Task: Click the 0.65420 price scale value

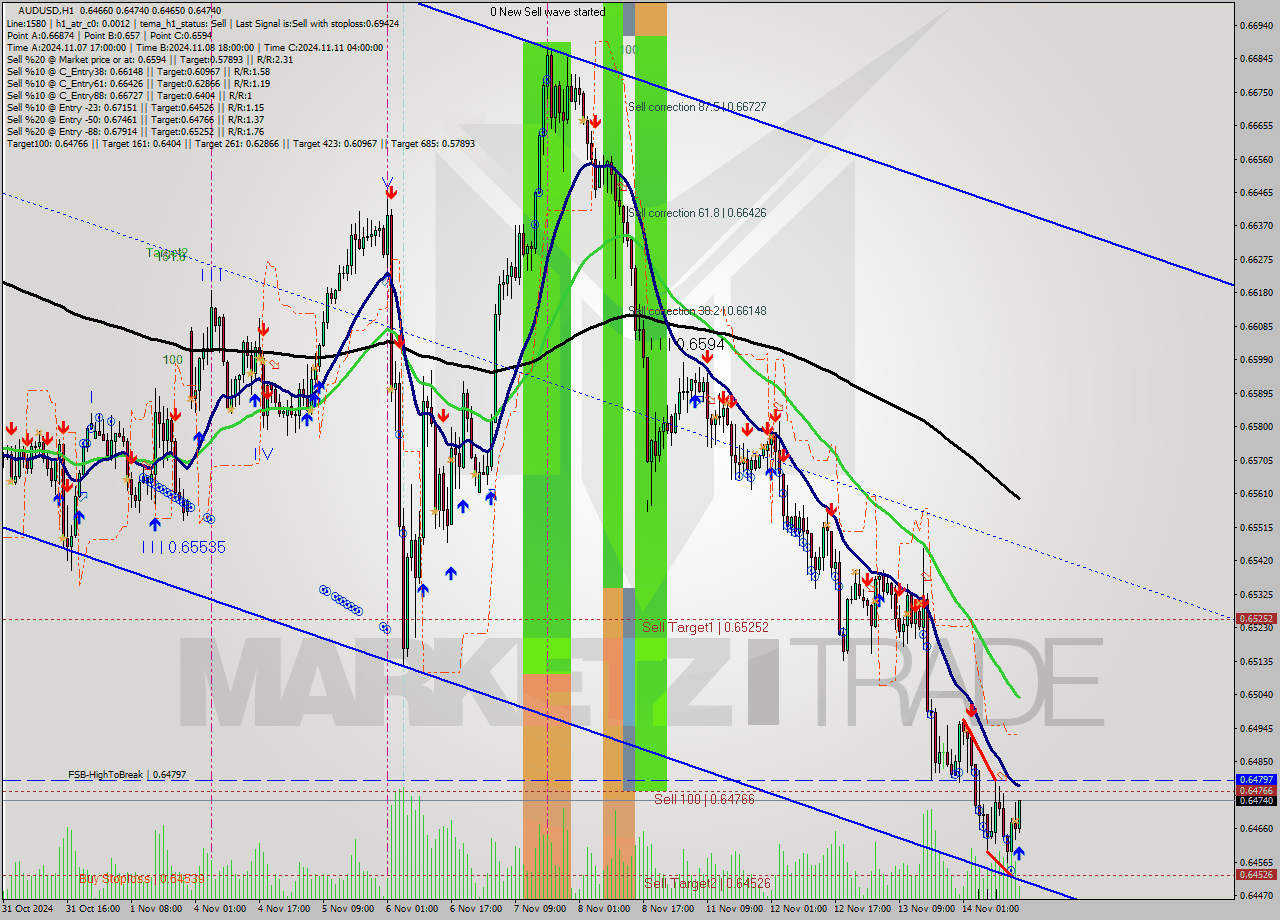Action: tap(1255, 561)
